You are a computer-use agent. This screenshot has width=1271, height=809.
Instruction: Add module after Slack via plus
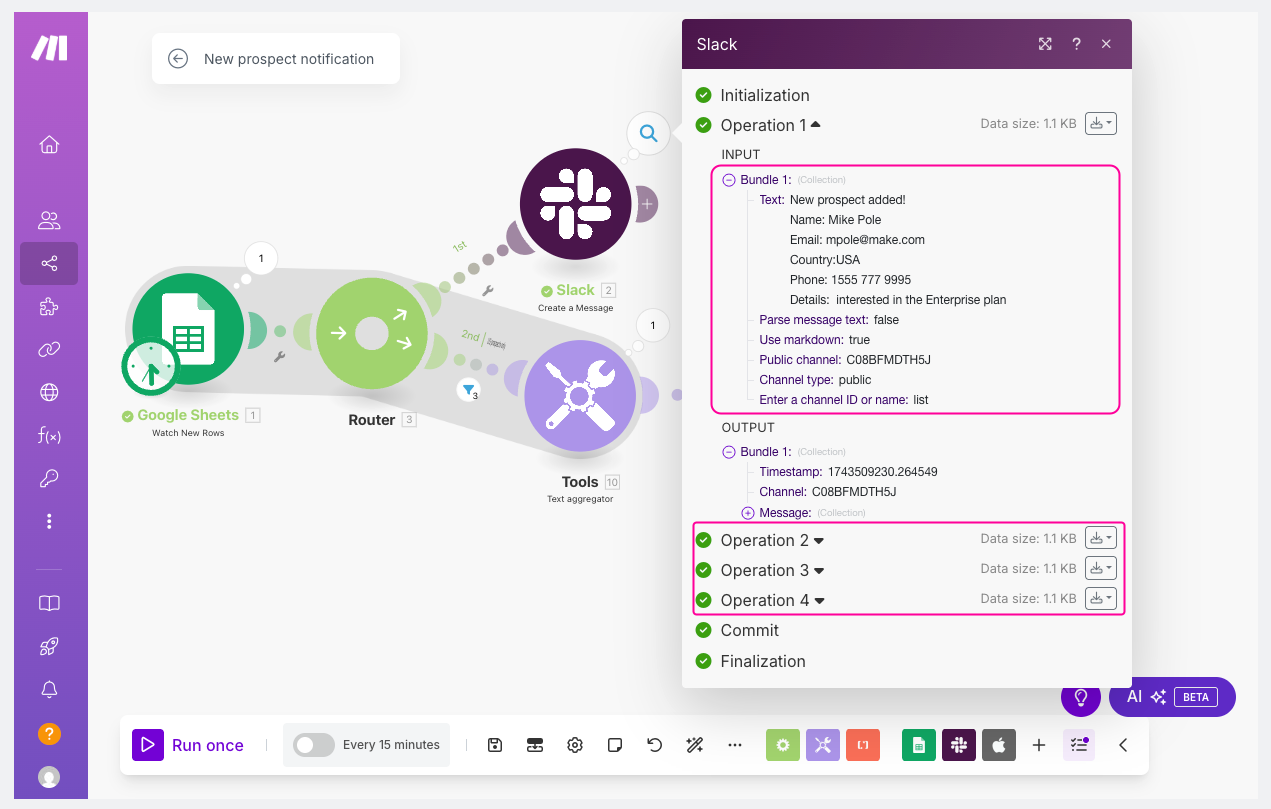tap(647, 203)
